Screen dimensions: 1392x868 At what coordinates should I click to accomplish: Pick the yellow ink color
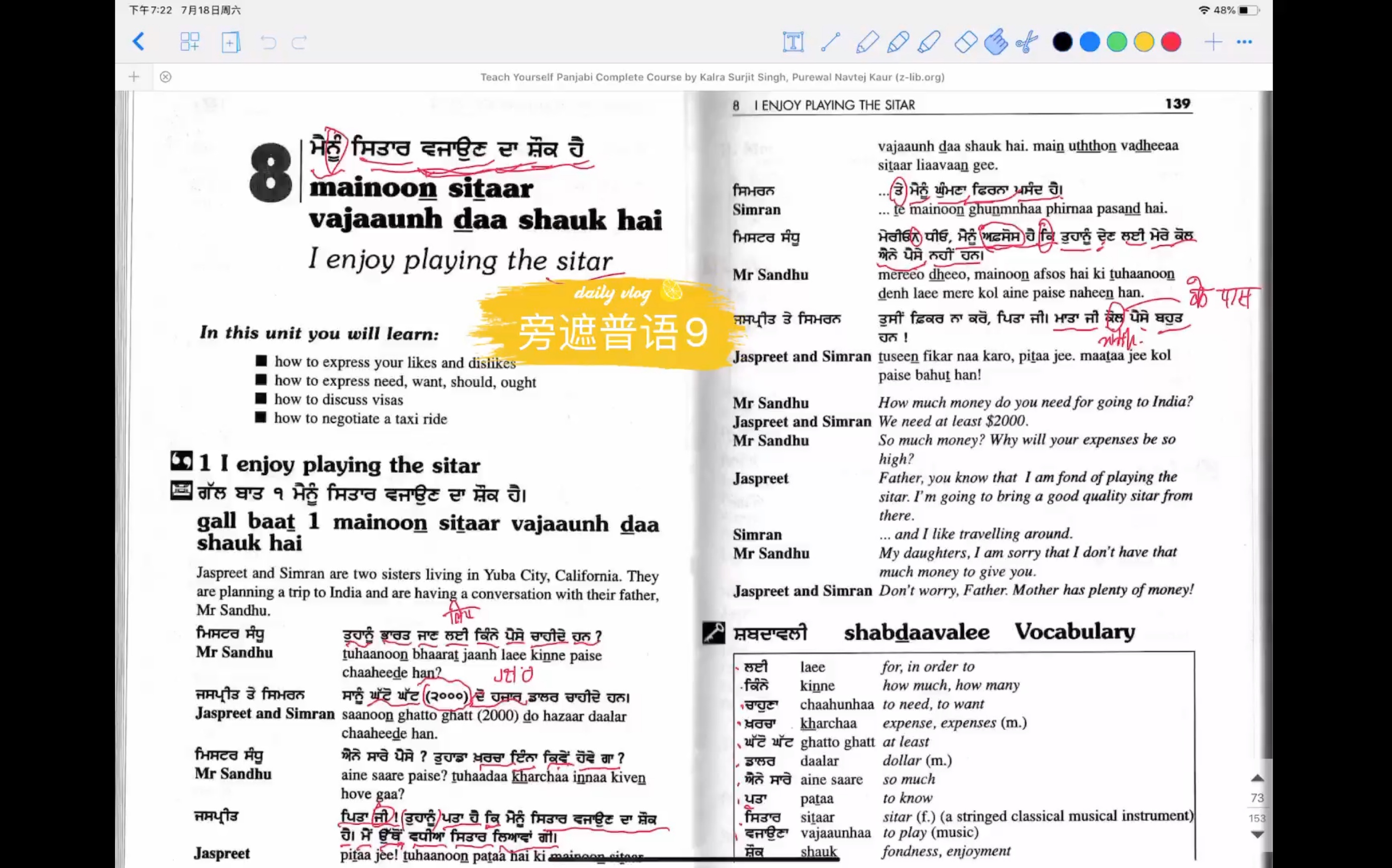(x=1144, y=42)
